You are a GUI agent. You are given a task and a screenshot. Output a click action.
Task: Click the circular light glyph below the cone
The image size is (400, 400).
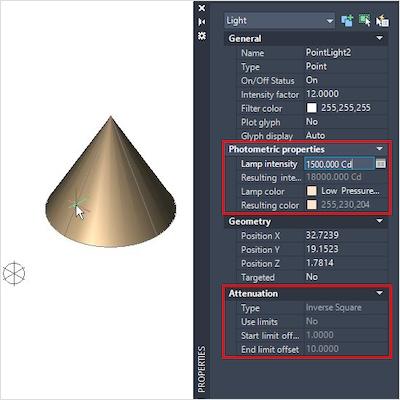tap(14, 274)
